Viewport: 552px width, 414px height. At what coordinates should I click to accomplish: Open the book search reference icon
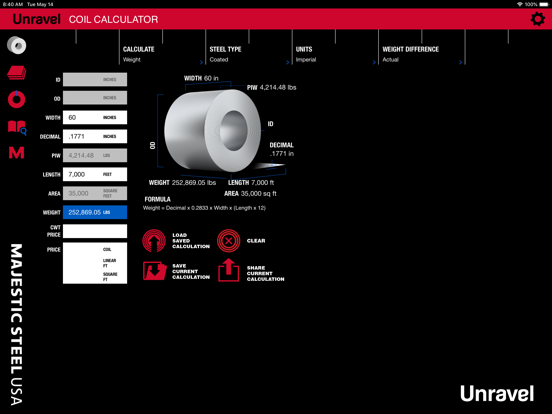[x=17, y=127]
